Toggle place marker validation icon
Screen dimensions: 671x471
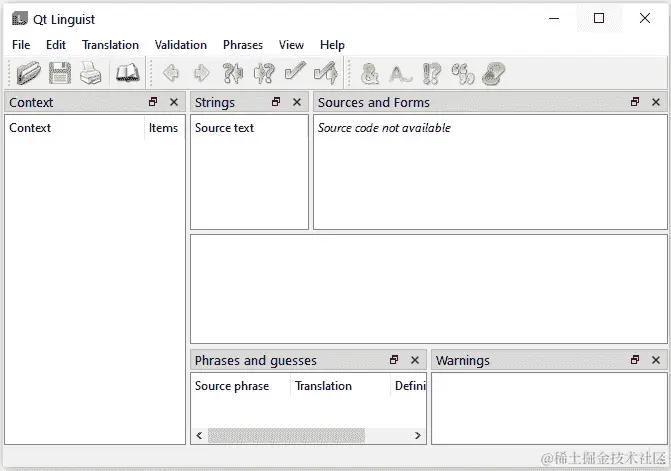point(493,74)
